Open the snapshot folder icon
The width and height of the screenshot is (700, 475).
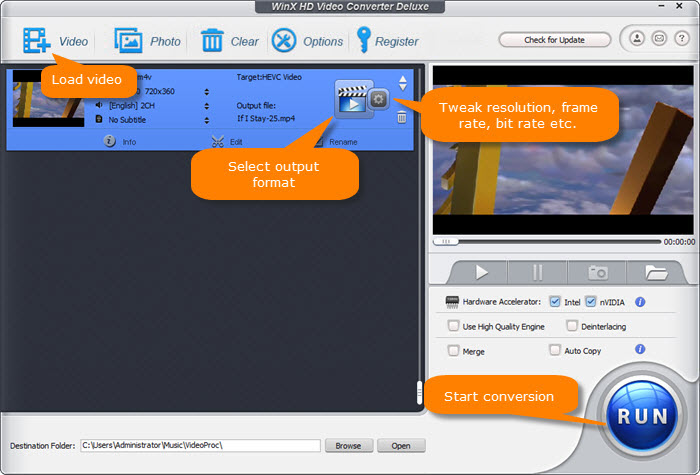point(655,272)
